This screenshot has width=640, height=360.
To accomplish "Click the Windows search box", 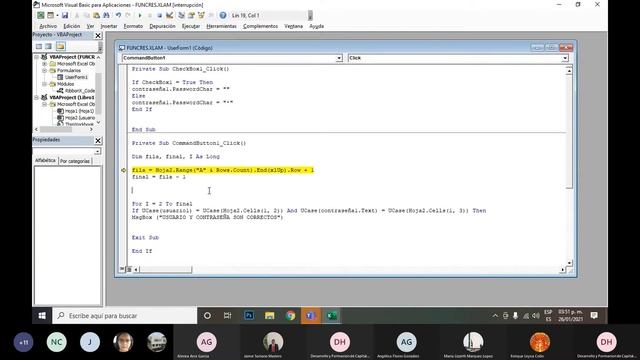I will point(125,316).
